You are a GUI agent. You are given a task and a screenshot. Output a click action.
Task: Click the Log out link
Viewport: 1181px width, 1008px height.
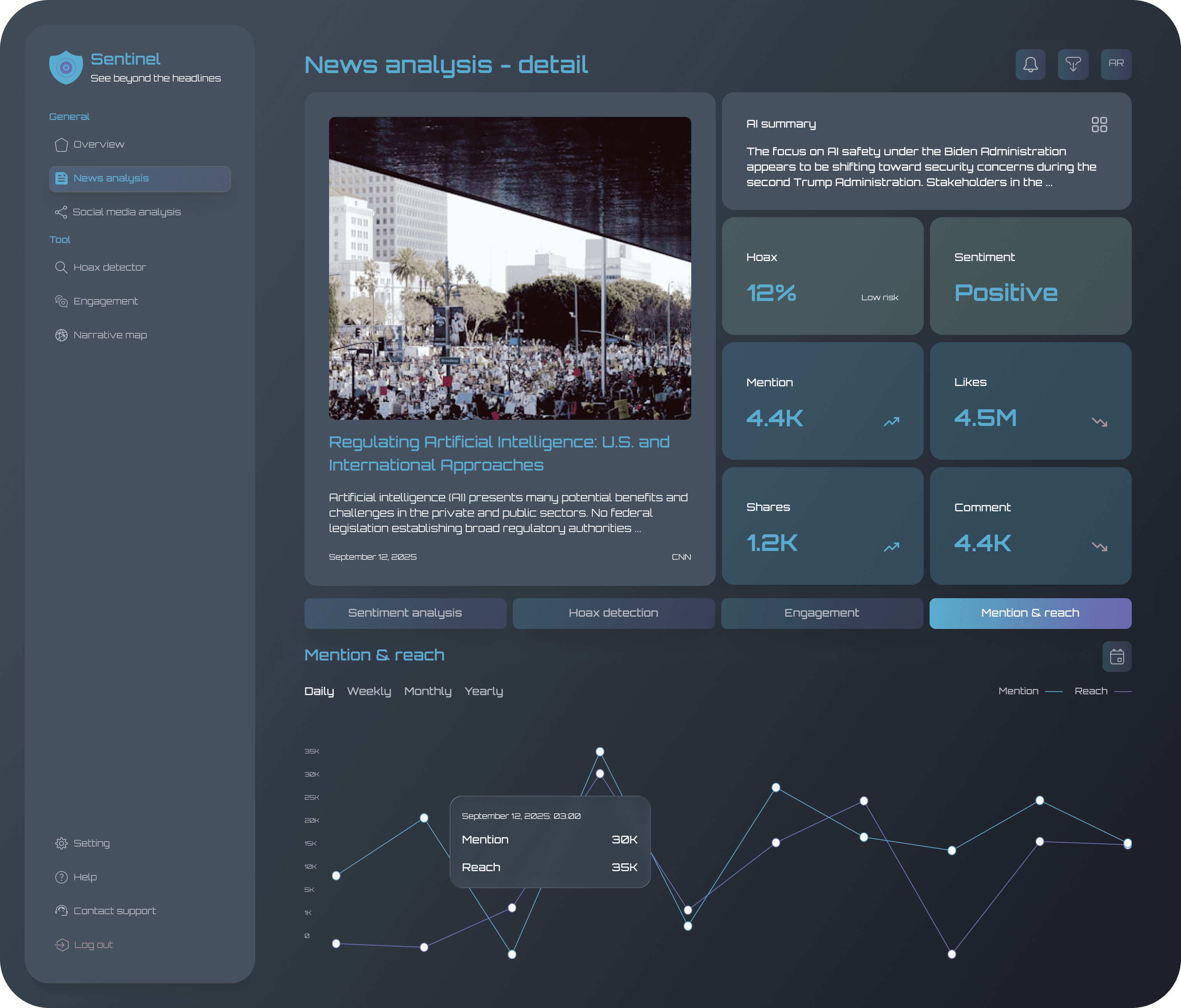[93, 945]
